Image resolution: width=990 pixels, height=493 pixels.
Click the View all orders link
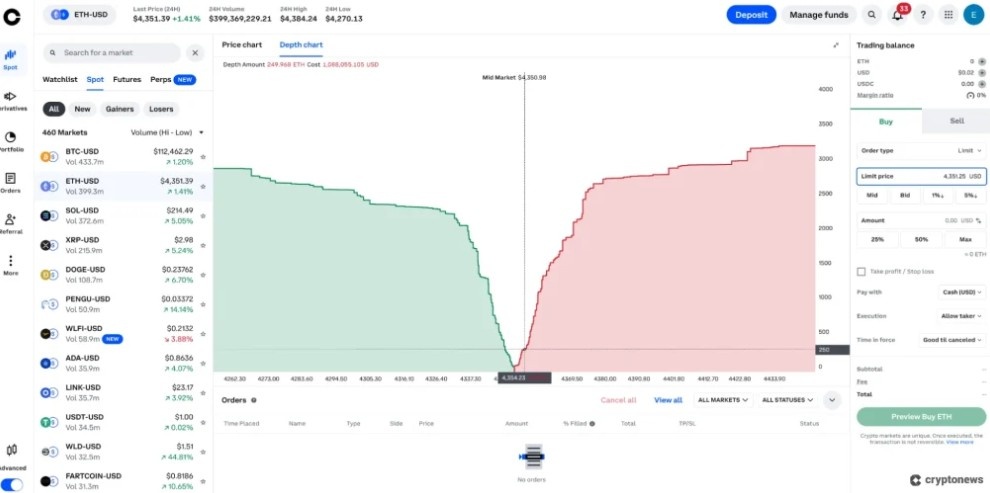668,400
